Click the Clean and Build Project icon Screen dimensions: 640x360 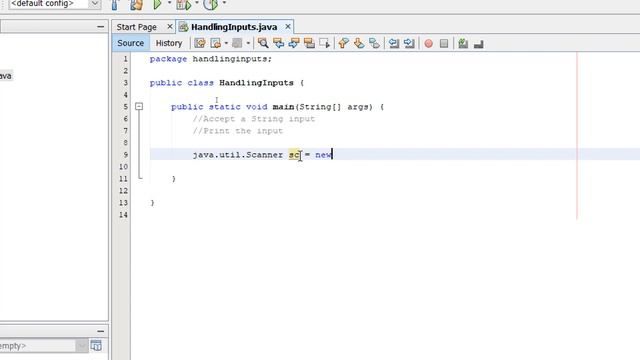pyautogui.click(x=136, y=5)
